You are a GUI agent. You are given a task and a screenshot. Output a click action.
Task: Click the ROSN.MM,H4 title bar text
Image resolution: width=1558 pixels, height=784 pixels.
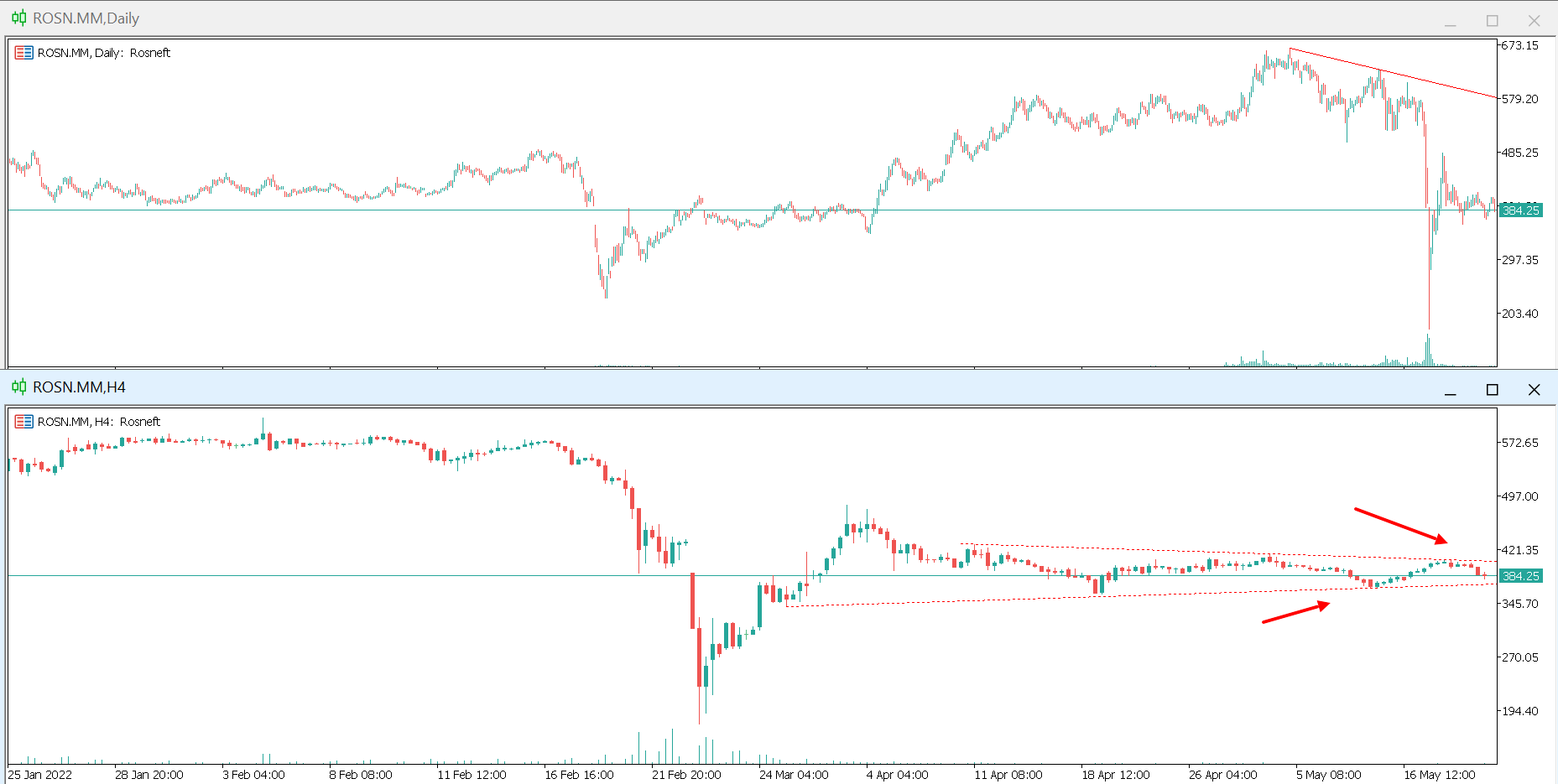coord(79,387)
